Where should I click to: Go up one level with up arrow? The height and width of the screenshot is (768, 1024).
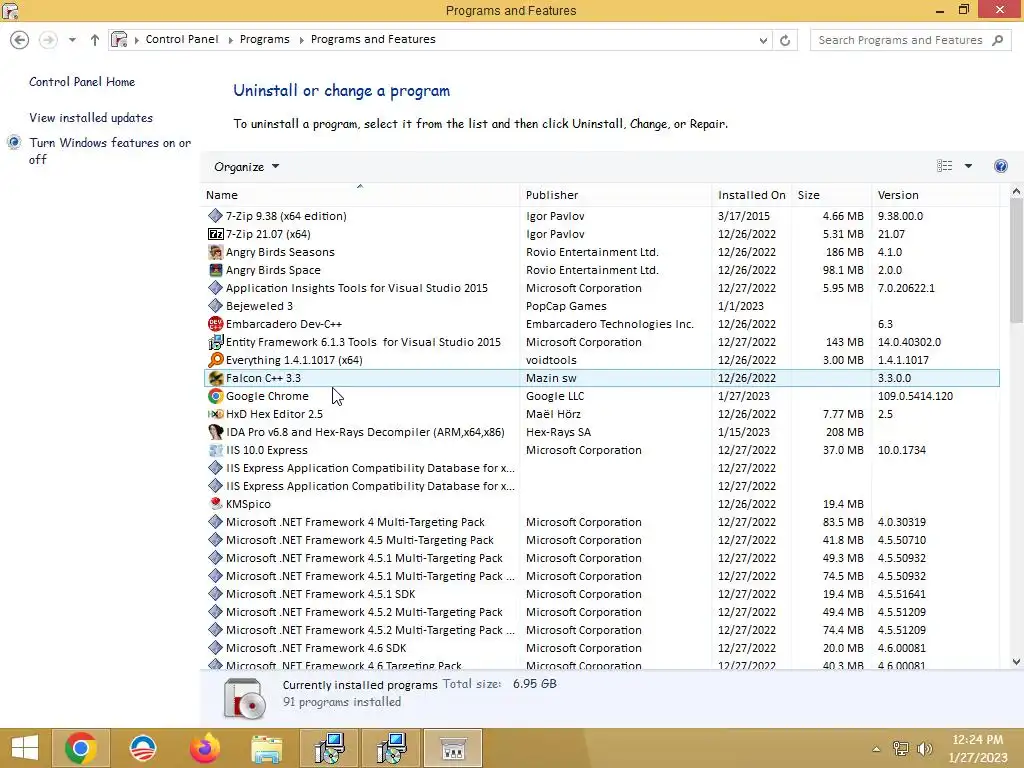[95, 40]
